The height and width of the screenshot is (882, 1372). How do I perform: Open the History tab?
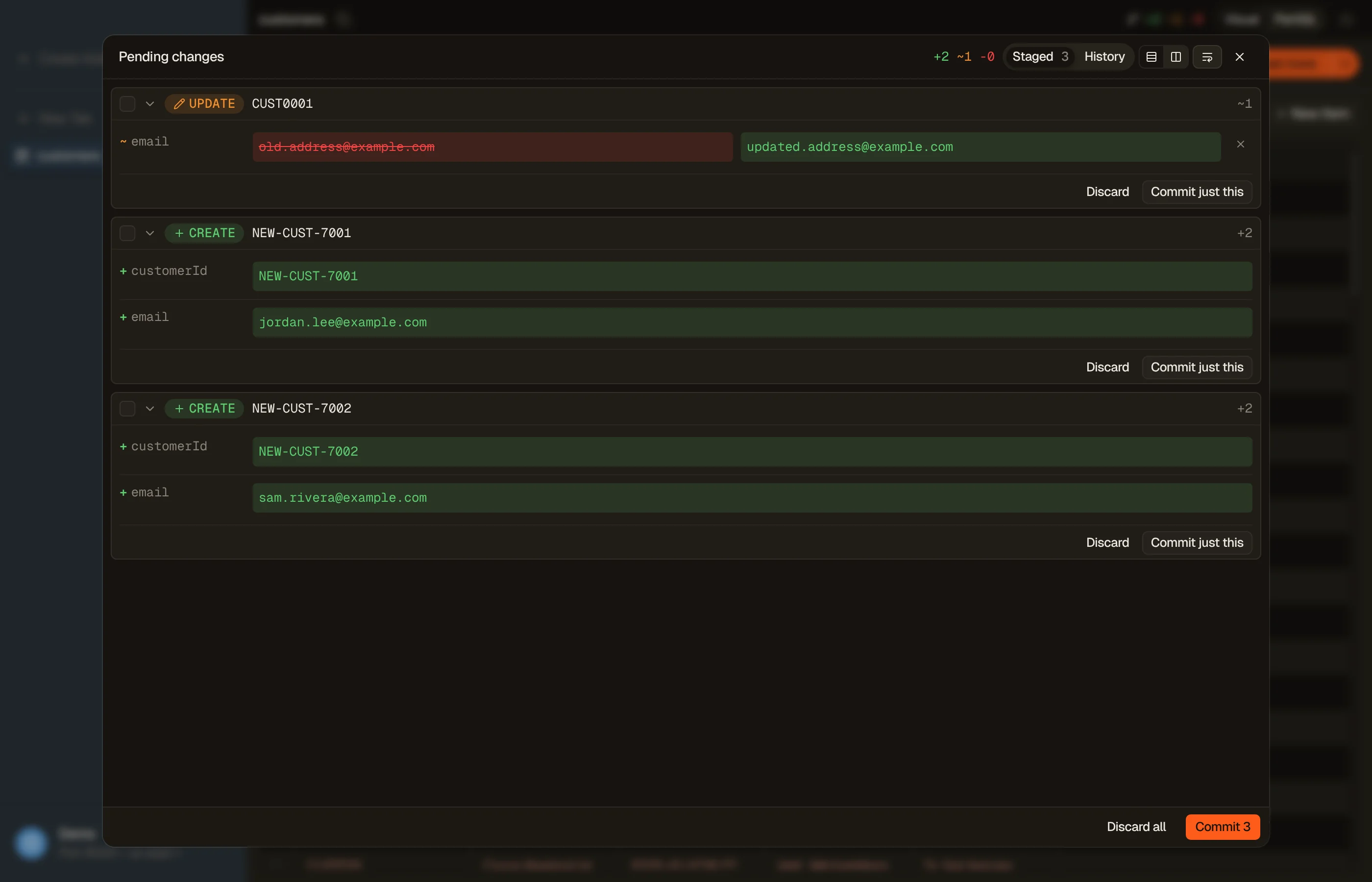[1104, 57]
